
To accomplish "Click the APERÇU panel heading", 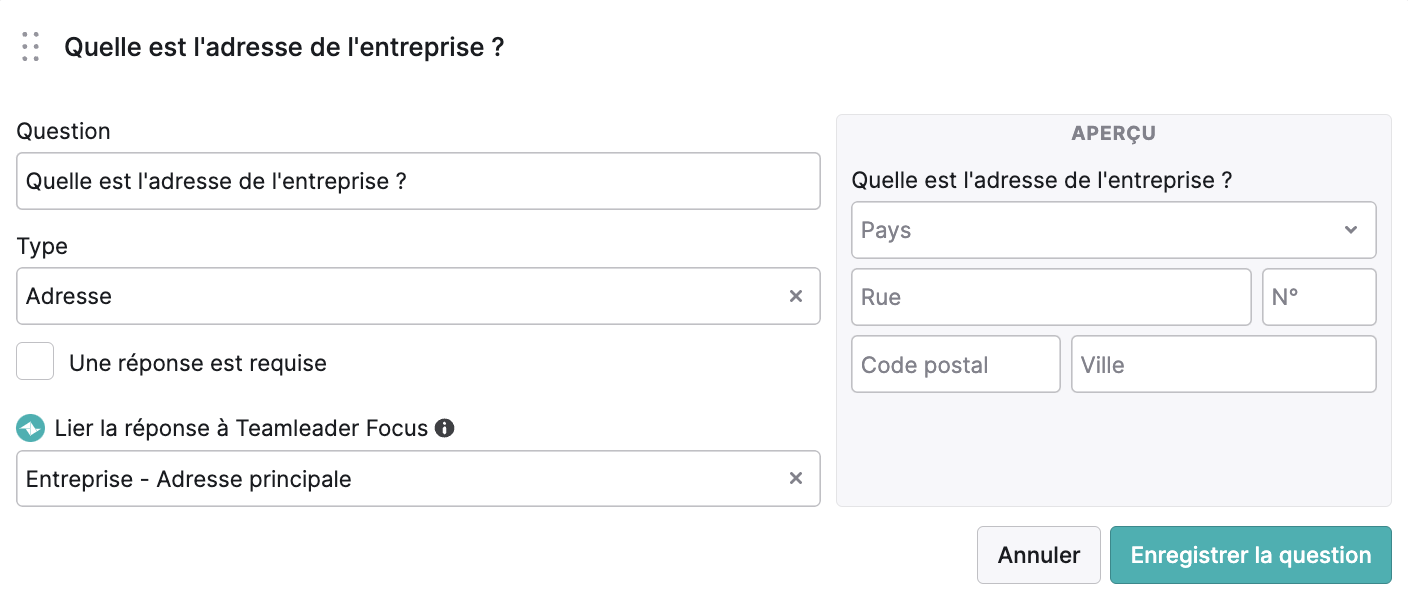I will (x=1113, y=133).
